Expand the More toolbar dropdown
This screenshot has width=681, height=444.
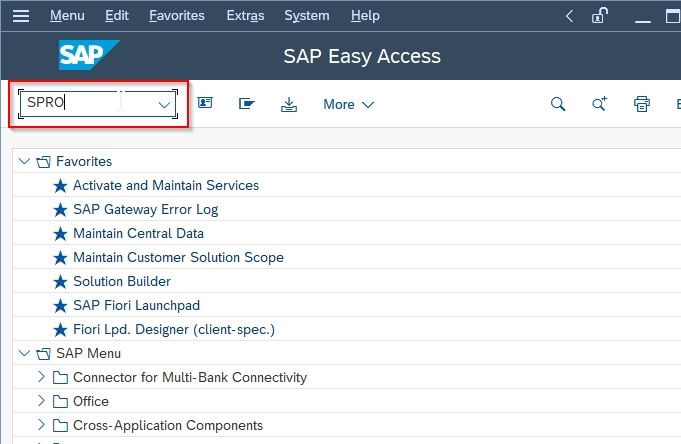pyautogui.click(x=348, y=104)
